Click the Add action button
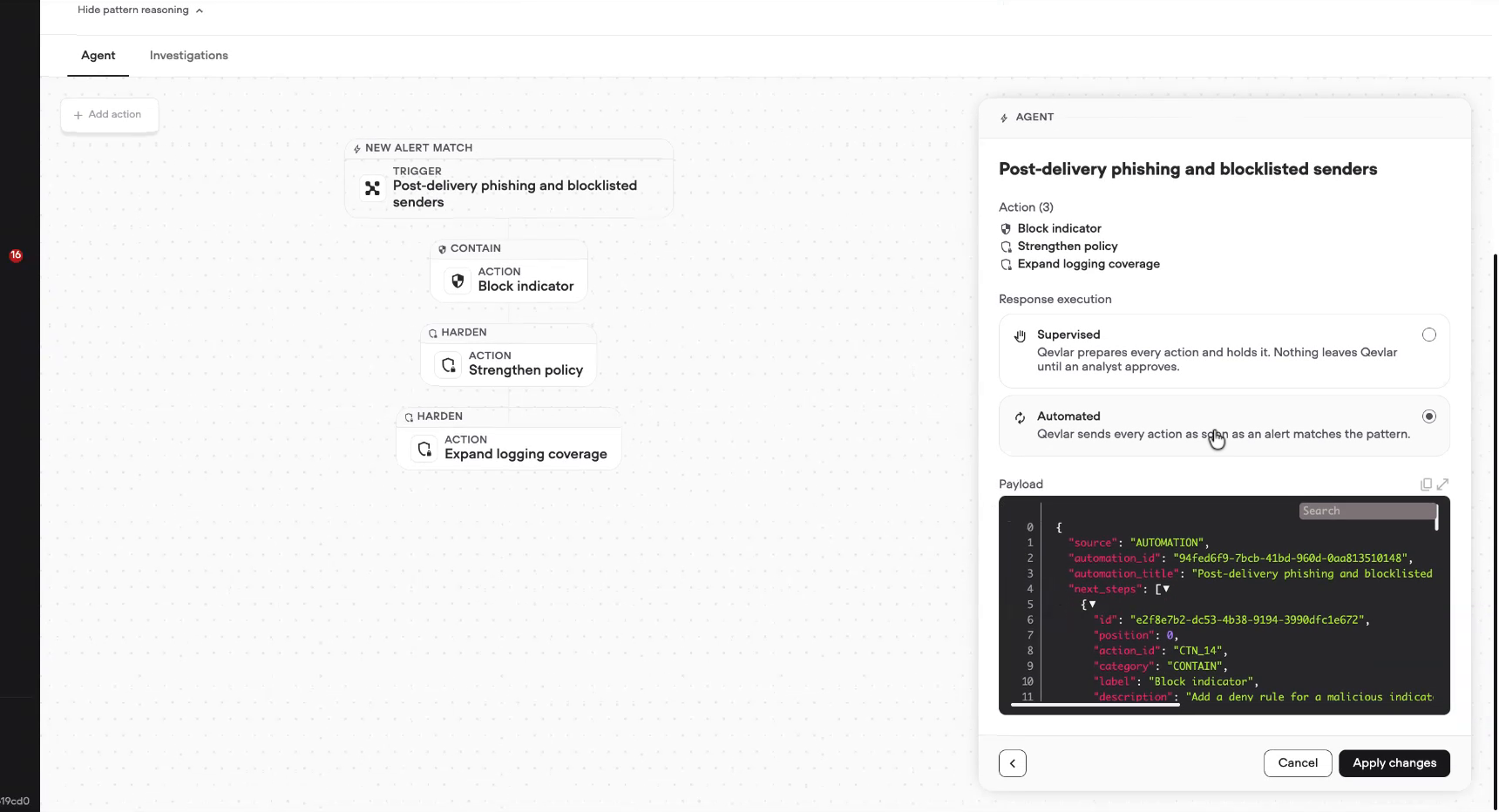The height and width of the screenshot is (812, 1499). click(109, 115)
